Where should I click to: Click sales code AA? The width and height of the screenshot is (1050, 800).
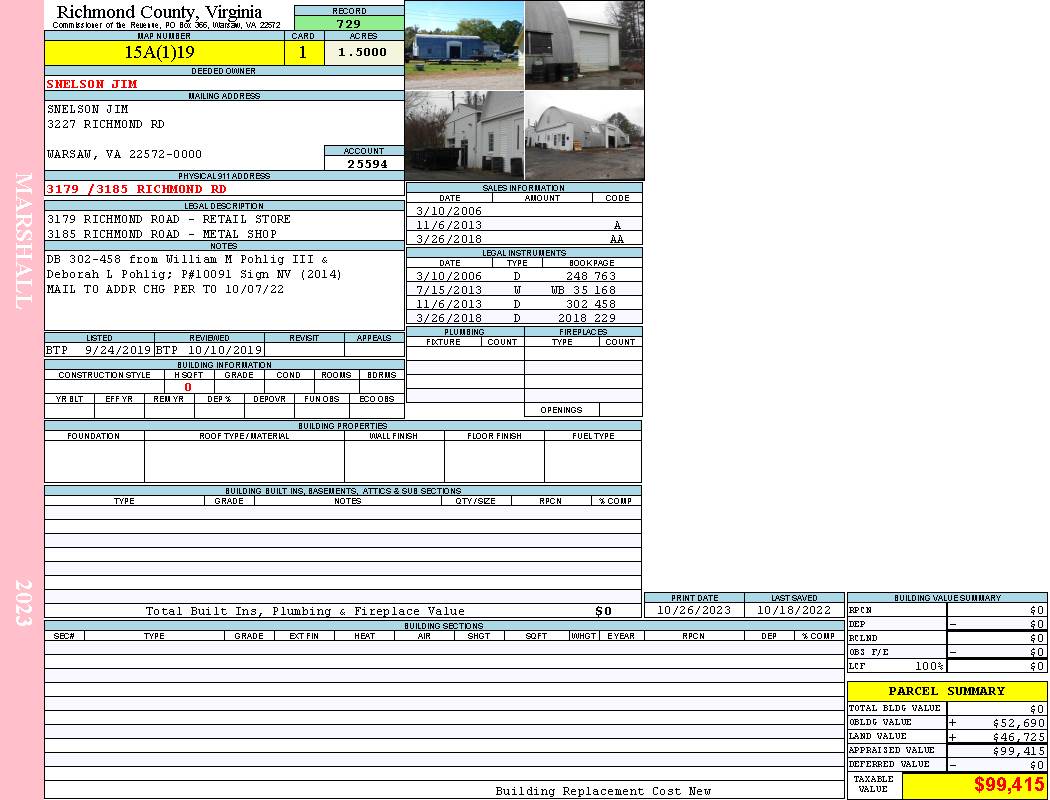click(x=617, y=239)
